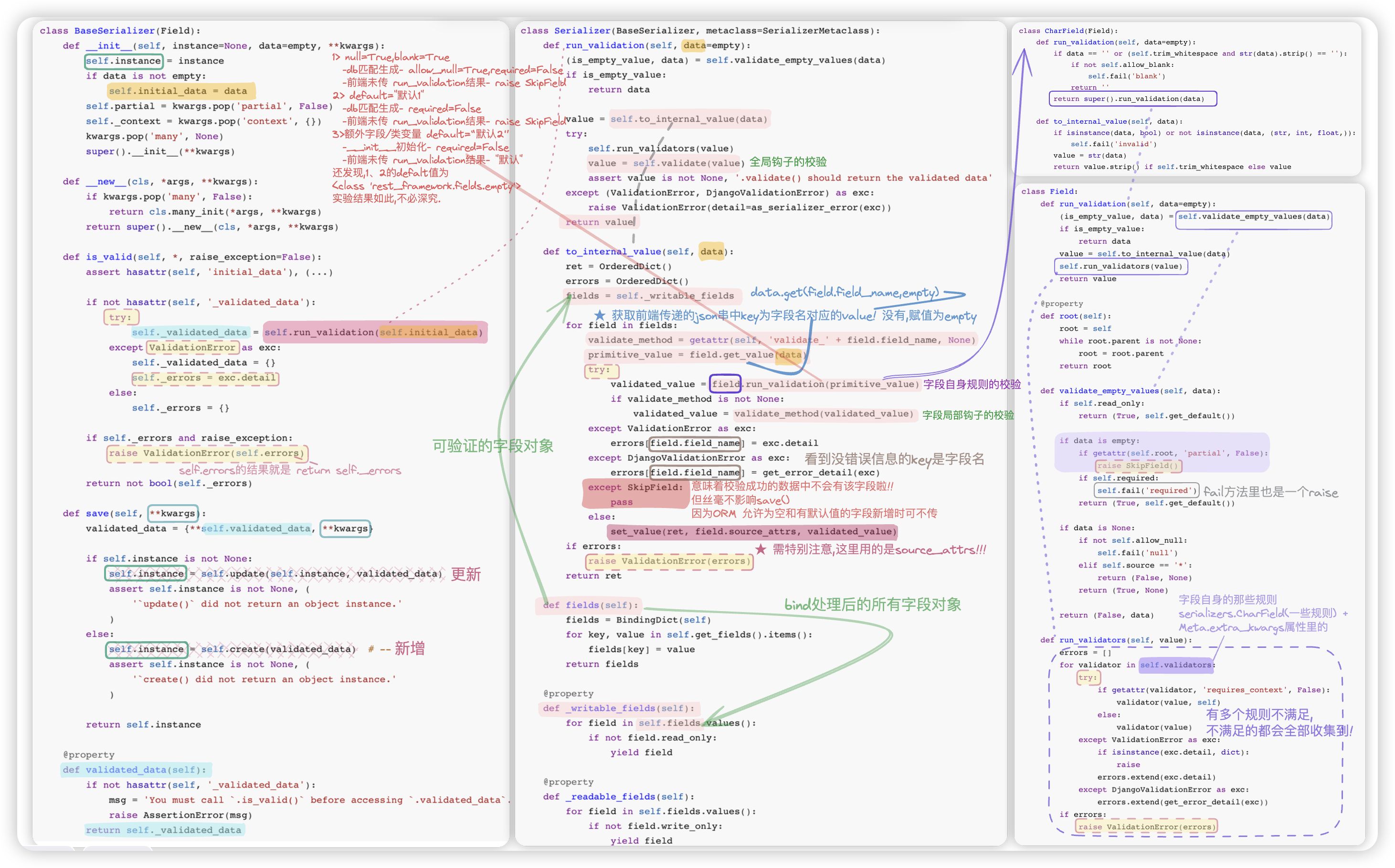Click the green 可验证的字段对象 annotation
Screen dimensions: 1395x868
[x=493, y=446]
